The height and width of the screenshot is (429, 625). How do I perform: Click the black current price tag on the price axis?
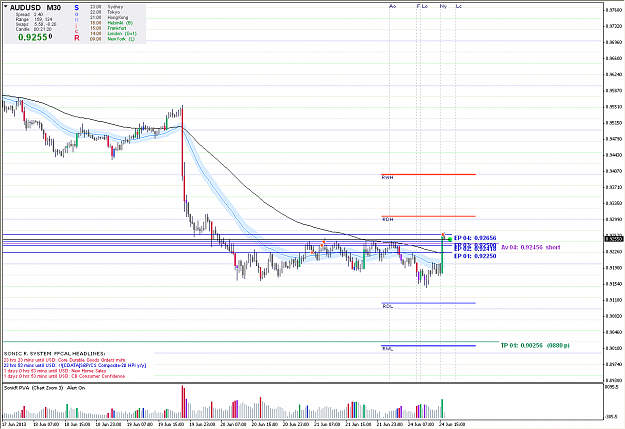[614, 239]
